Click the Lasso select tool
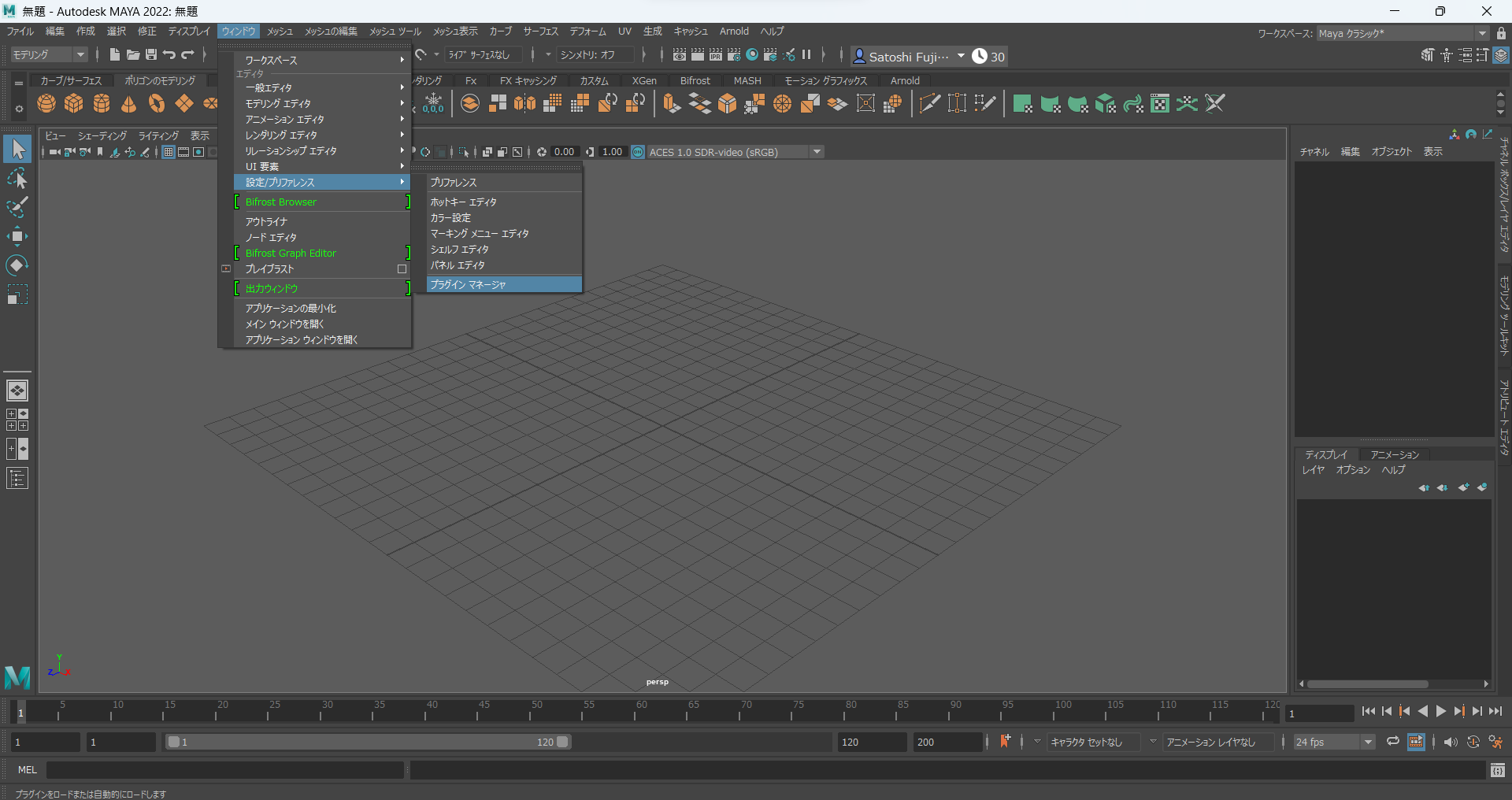Image resolution: width=1512 pixels, height=800 pixels. point(17,179)
